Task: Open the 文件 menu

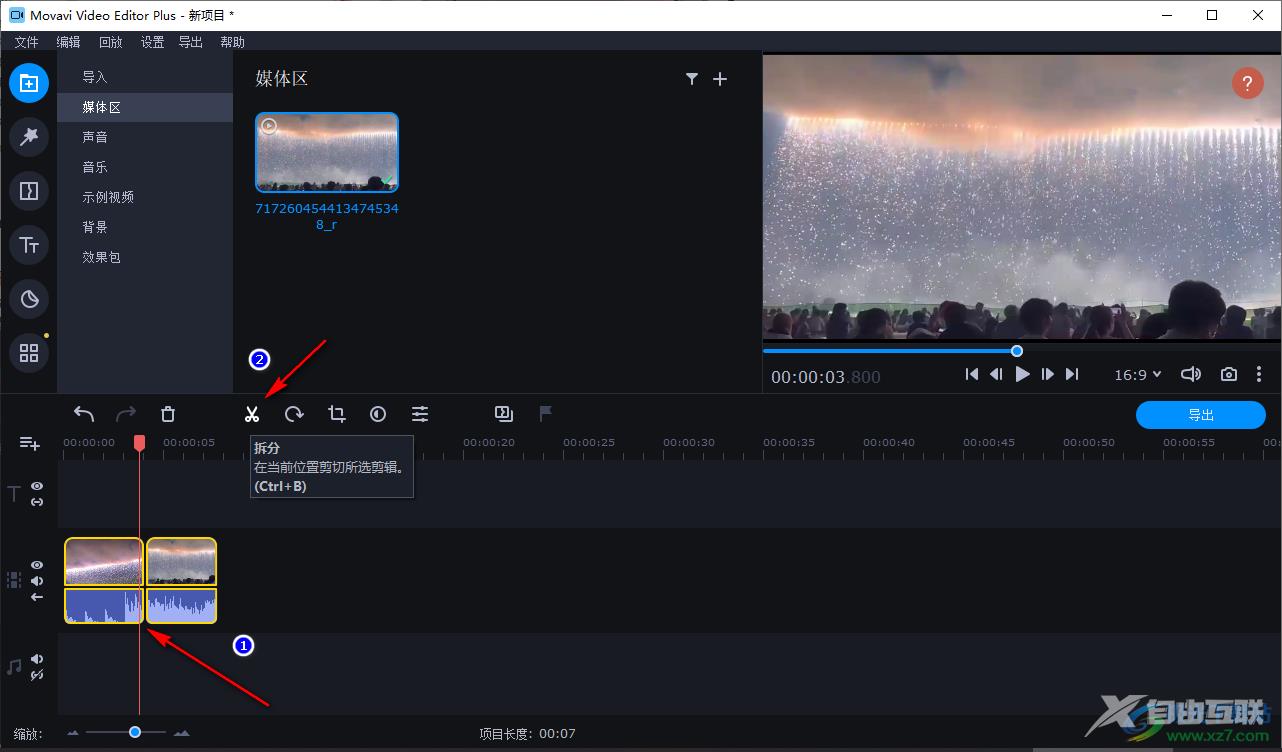Action: [x=26, y=42]
